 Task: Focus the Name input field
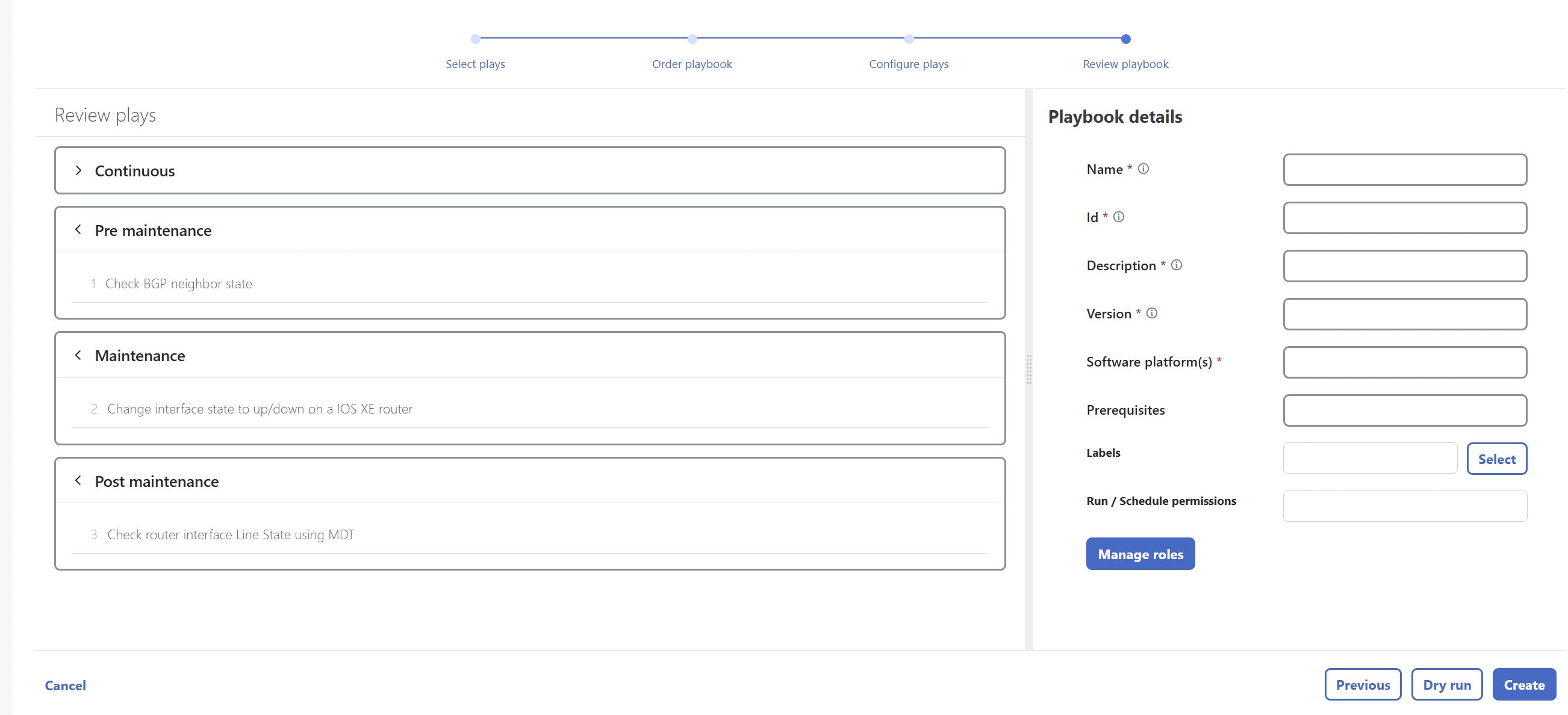pos(1404,170)
